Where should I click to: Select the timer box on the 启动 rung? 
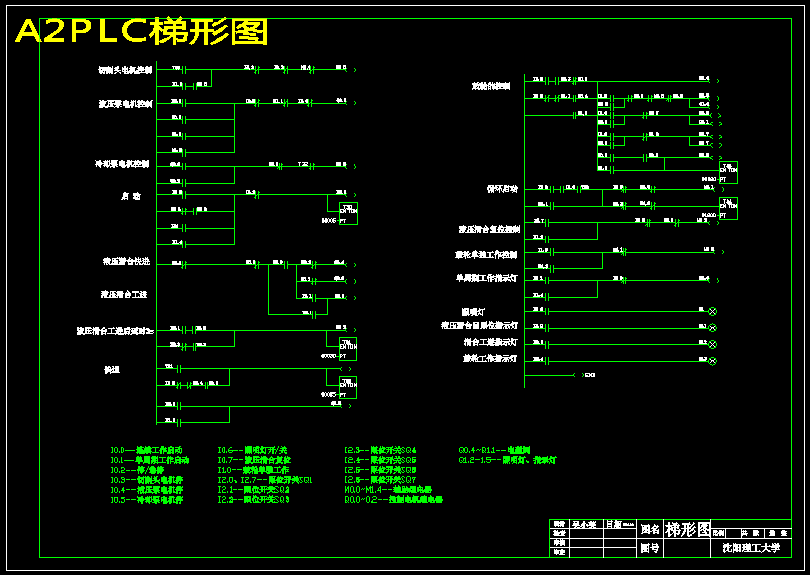(x=348, y=213)
